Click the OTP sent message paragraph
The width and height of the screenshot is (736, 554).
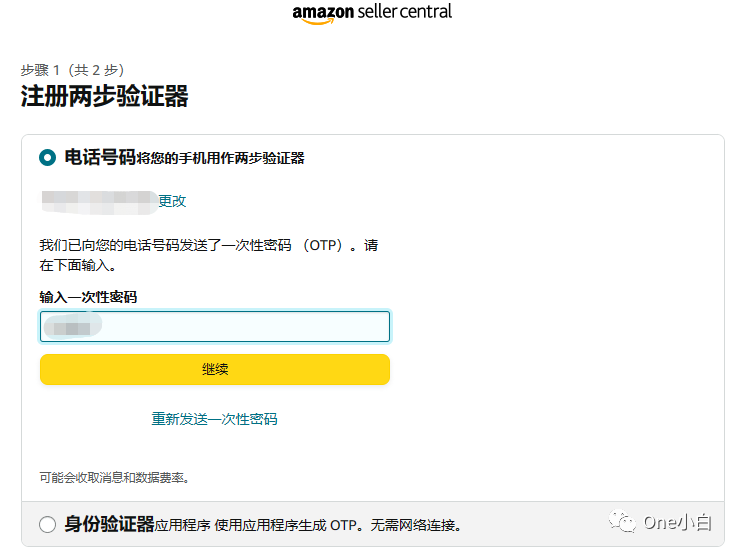point(209,255)
